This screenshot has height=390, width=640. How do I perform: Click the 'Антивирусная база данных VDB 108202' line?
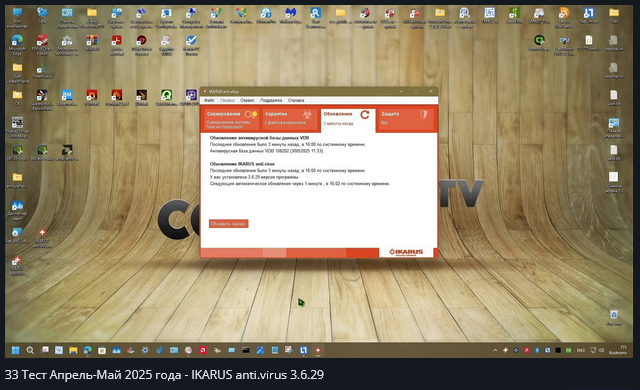(x=267, y=151)
